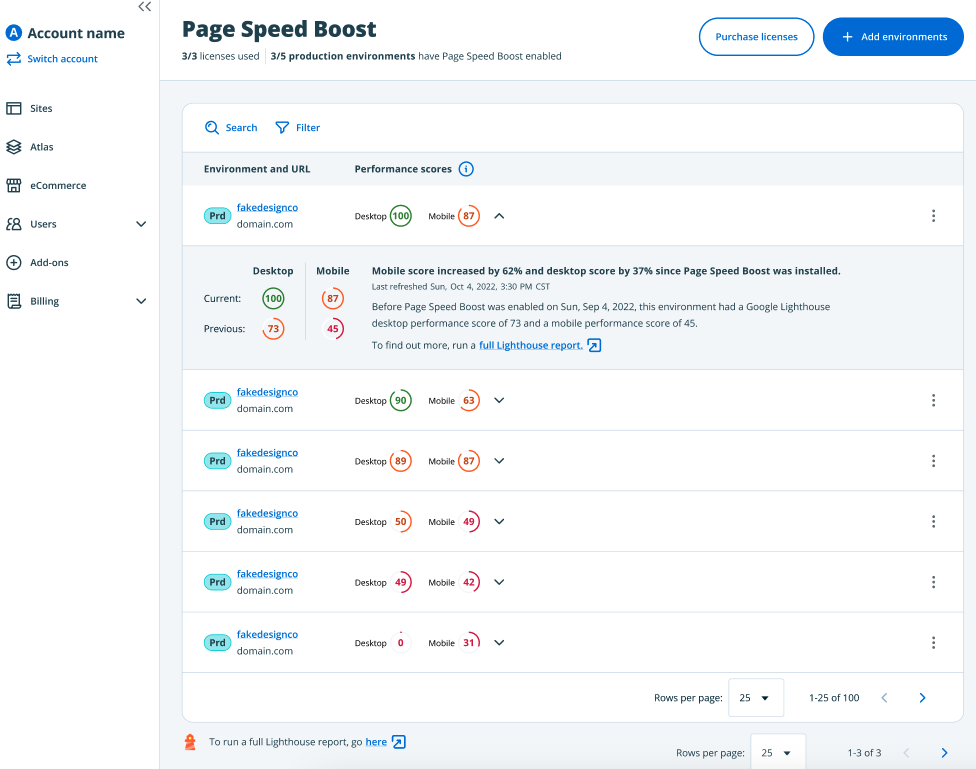Expand the Users sidebar section
This screenshot has width=976, height=769.
pos(141,223)
